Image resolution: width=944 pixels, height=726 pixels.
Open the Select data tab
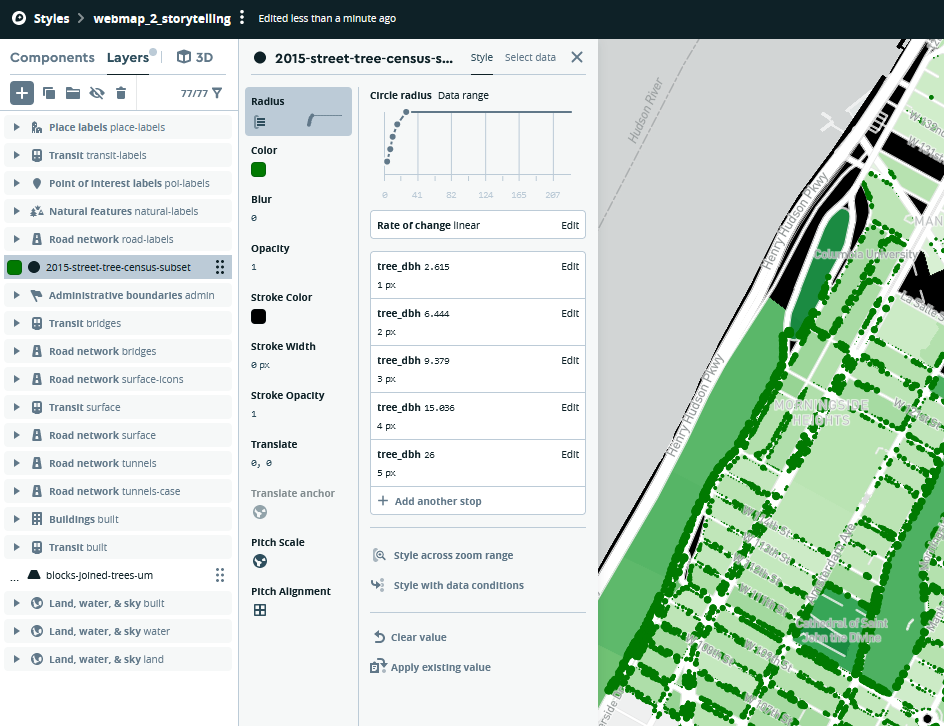(x=530, y=58)
